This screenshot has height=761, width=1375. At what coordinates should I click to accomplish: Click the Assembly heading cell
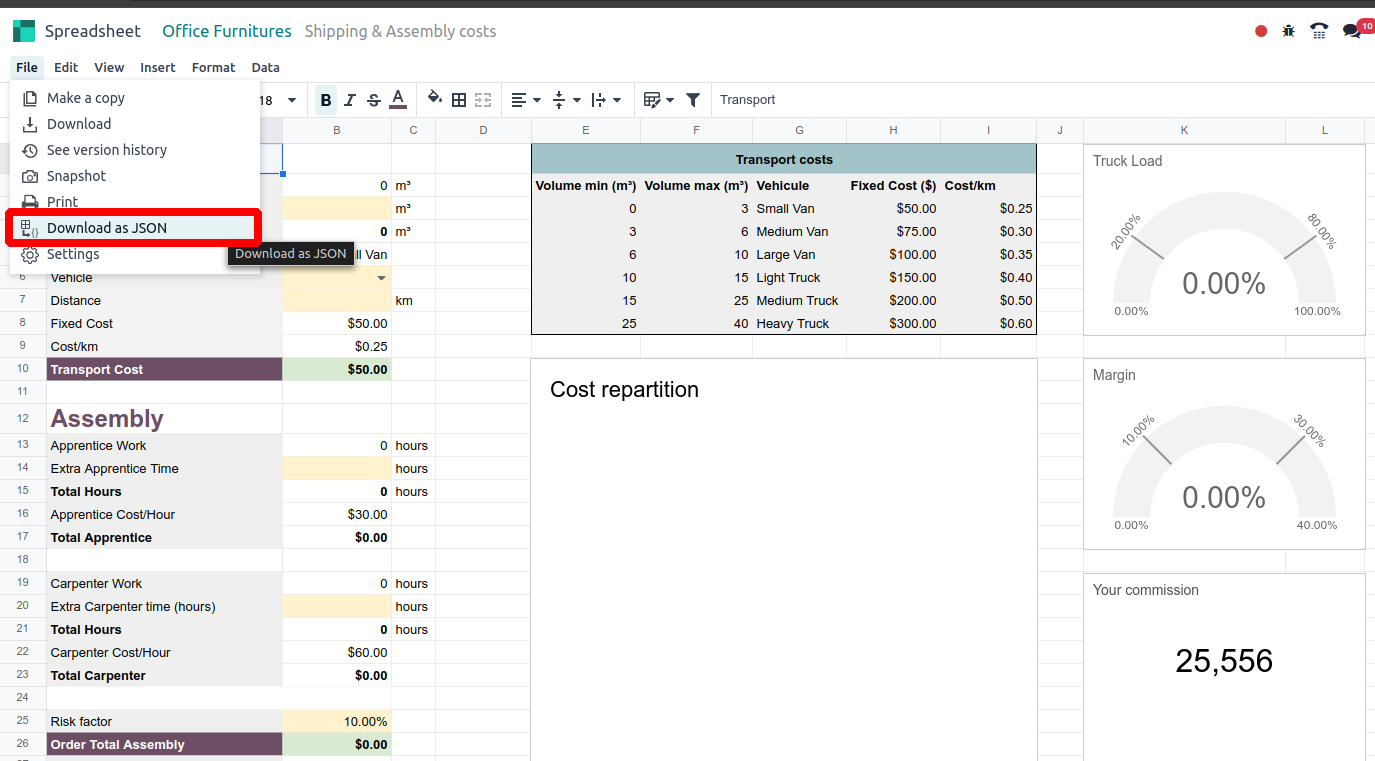click(x=164, y=418)
